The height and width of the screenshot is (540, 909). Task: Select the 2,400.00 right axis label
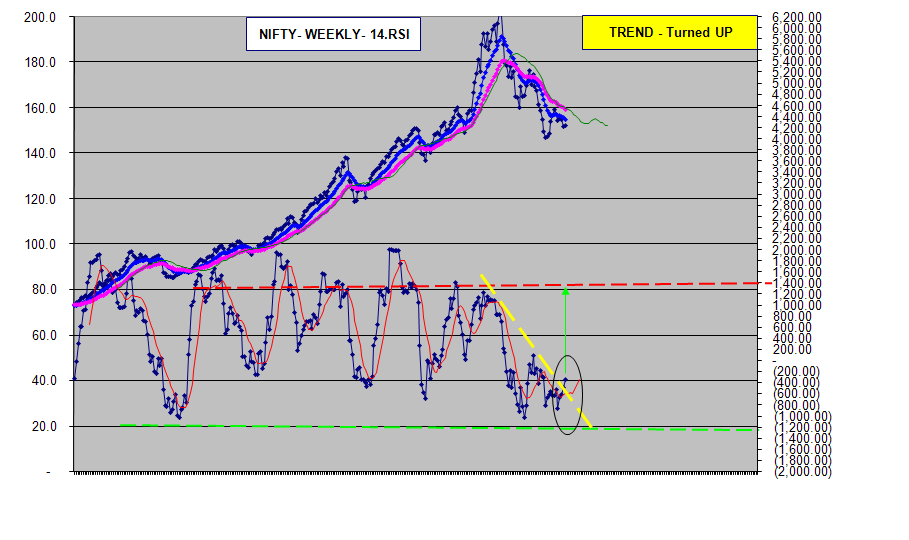(797, 227)
